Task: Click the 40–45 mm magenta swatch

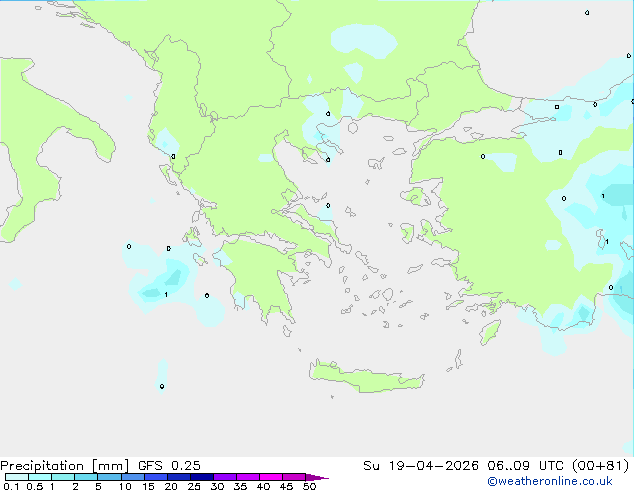Action: [x=271, y=477]
